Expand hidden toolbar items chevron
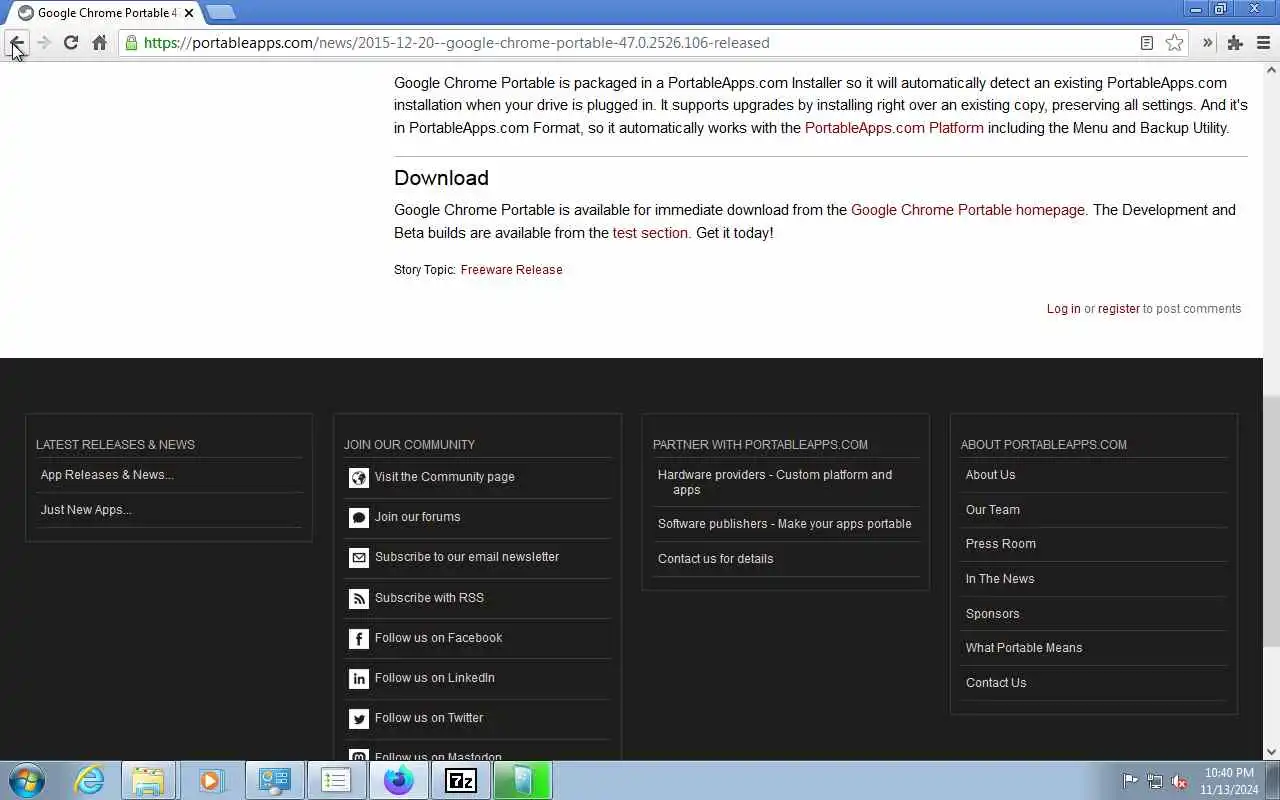 pyautogui.click(x=1207, y=43)
